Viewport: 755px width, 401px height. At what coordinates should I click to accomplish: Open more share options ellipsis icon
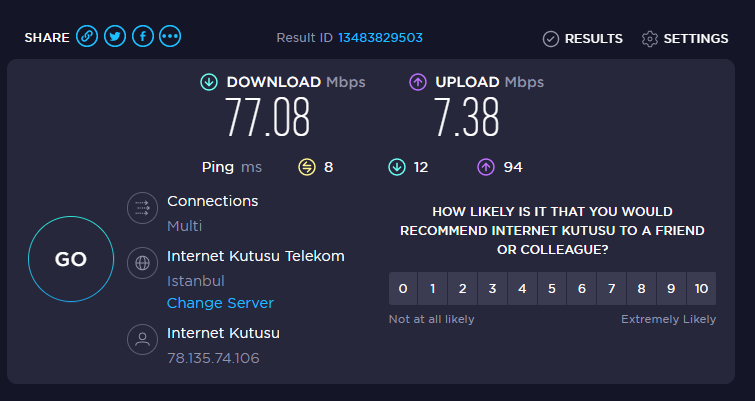pyautogui.click(x=170, y=37)
